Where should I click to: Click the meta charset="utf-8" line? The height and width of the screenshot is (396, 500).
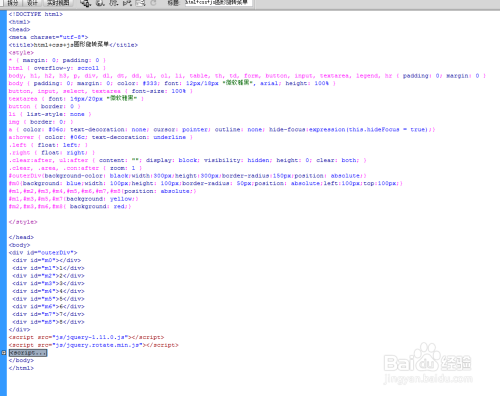48,37
